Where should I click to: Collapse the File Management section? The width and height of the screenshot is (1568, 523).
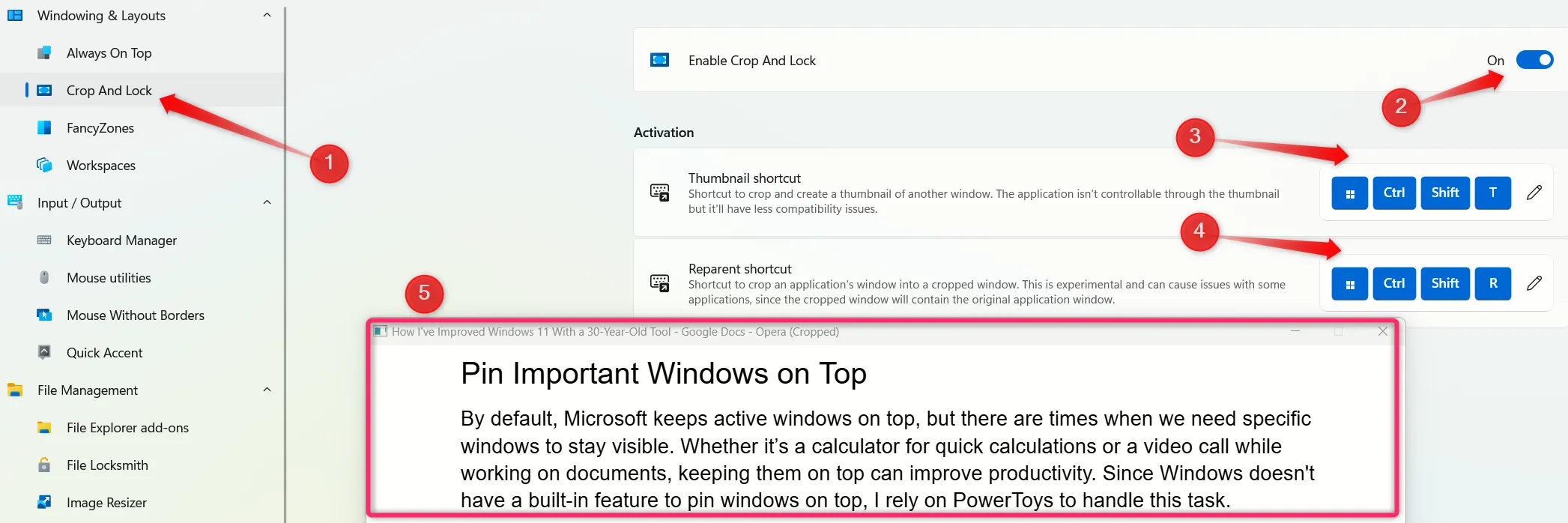point(267,390)
